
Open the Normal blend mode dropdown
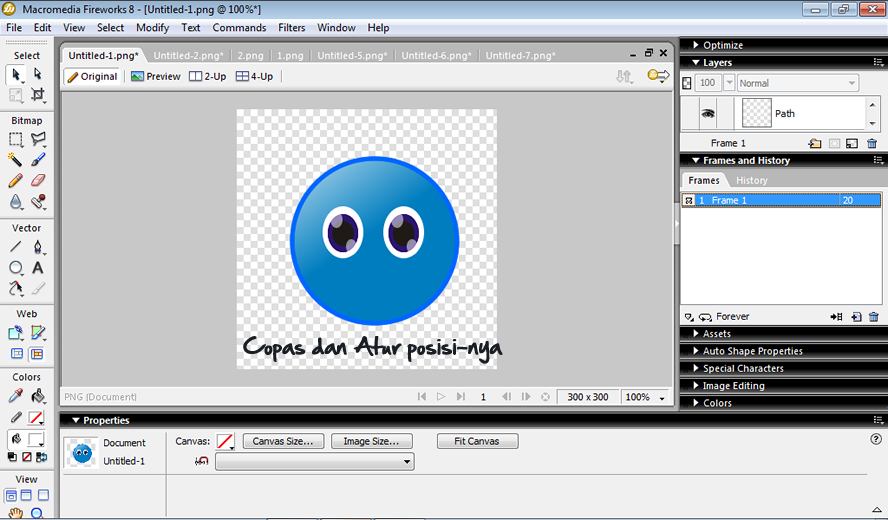797,83
